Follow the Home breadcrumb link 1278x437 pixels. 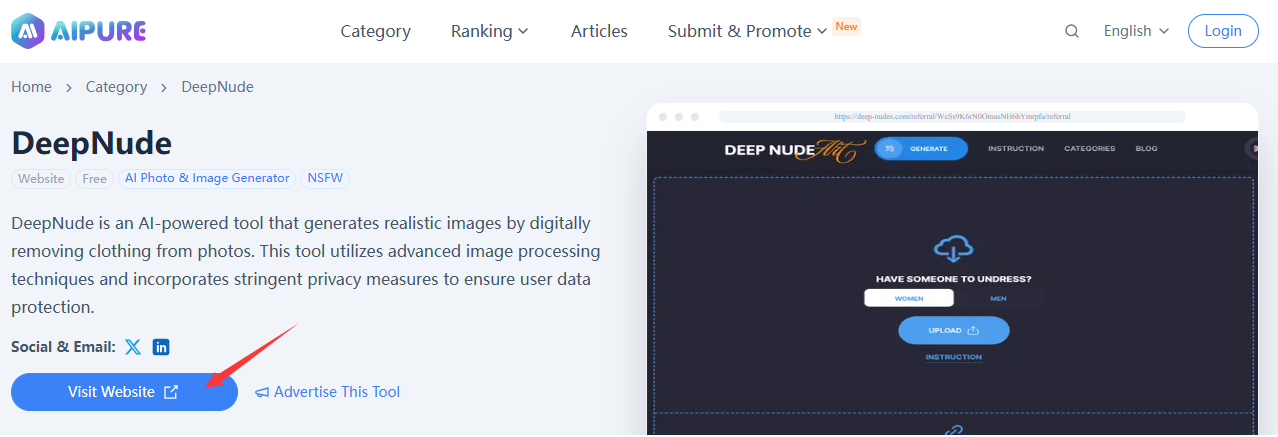[x=31, y=87]
